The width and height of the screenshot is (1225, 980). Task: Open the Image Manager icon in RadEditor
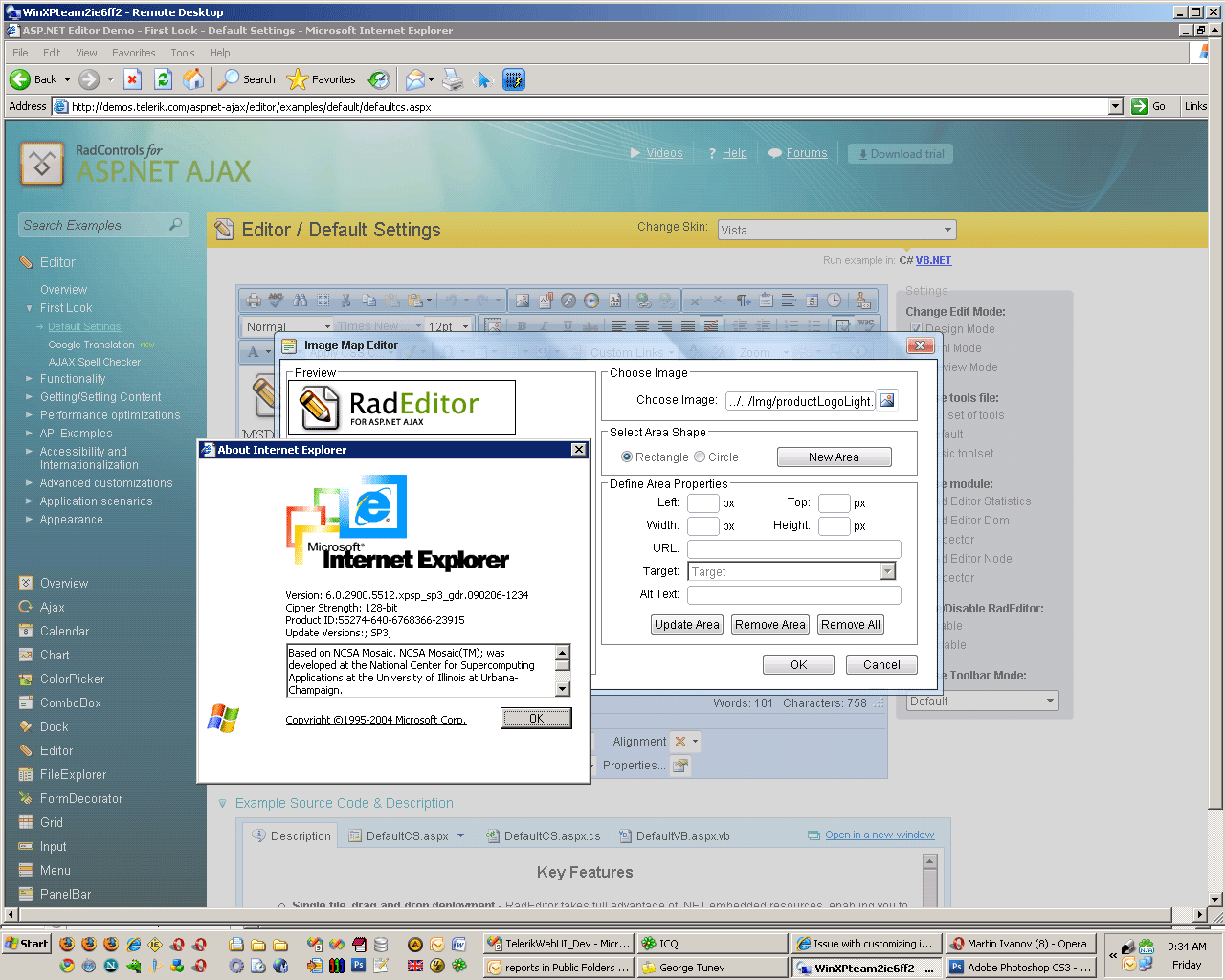click(523, 301)
